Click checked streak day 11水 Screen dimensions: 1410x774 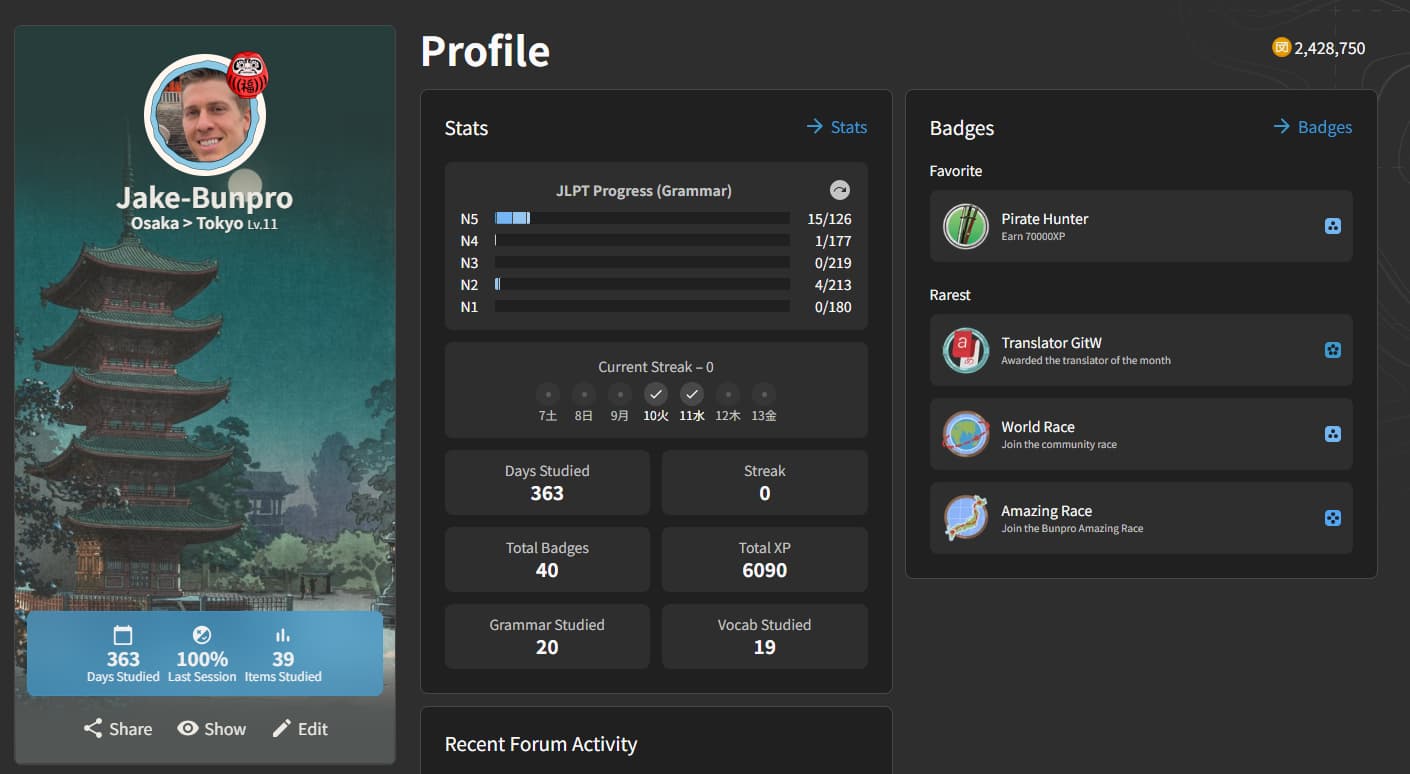pyautogui.click(x=692, y=394)
